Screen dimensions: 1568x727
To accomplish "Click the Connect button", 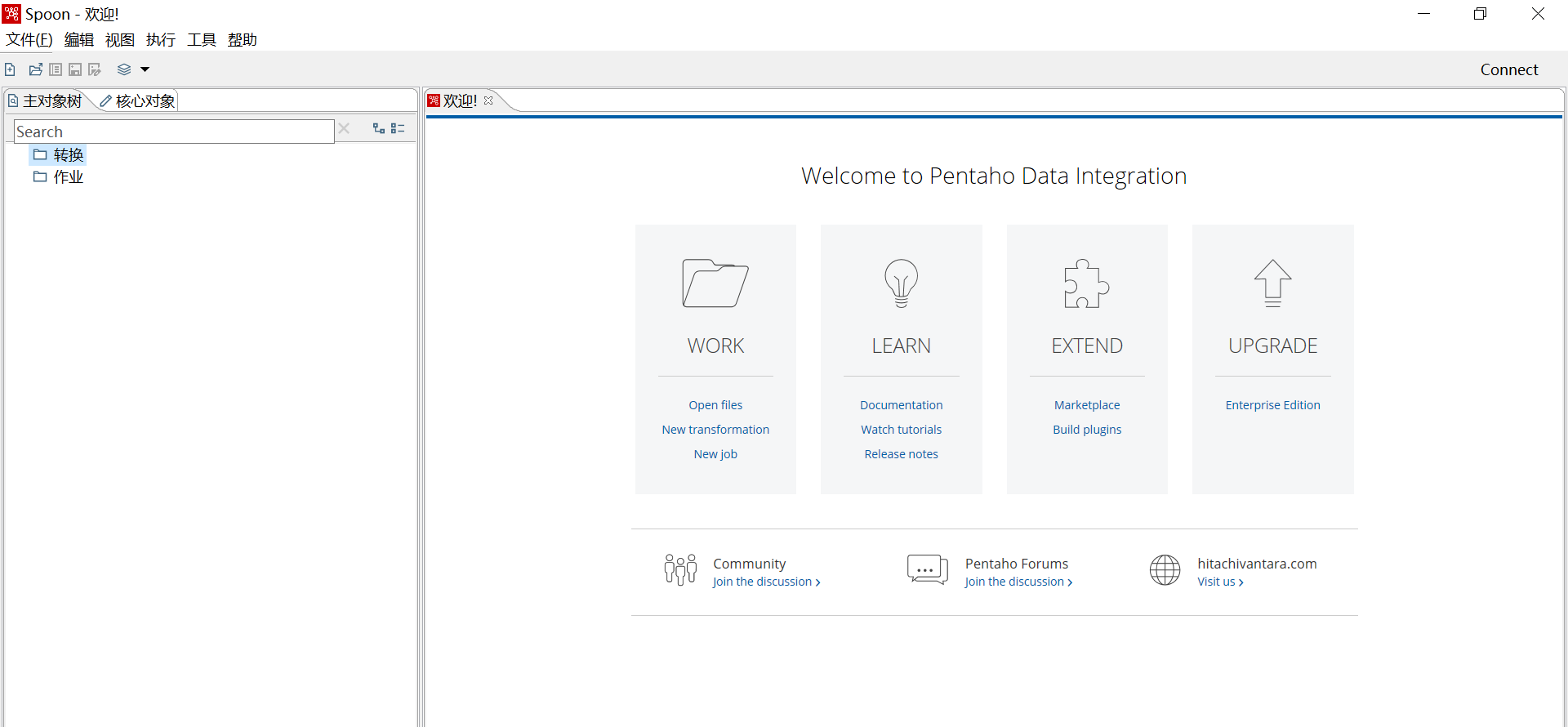I will click(x=1509, y=69).
